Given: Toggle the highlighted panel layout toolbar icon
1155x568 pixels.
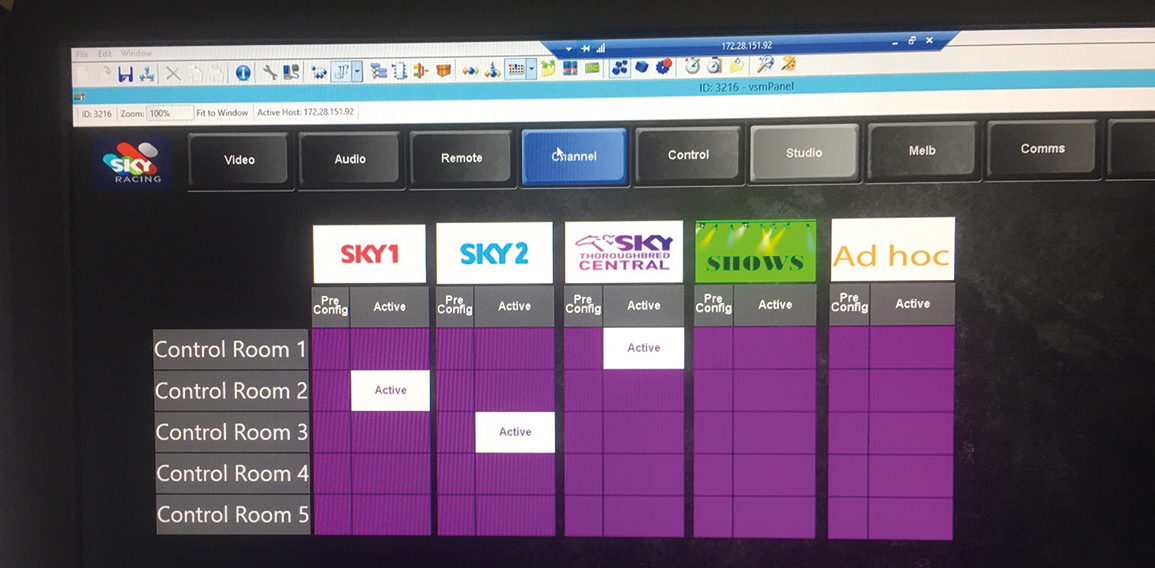Looking at the screenshot, I should (343, 71).
